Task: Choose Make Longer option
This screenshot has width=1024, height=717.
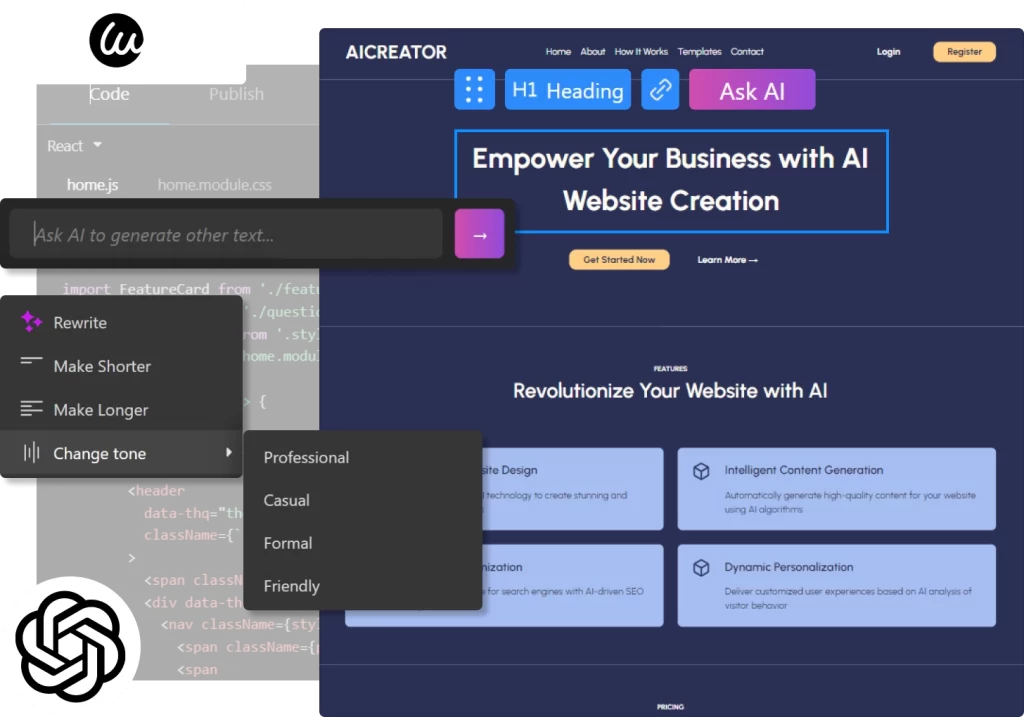Action: (121, 410)
